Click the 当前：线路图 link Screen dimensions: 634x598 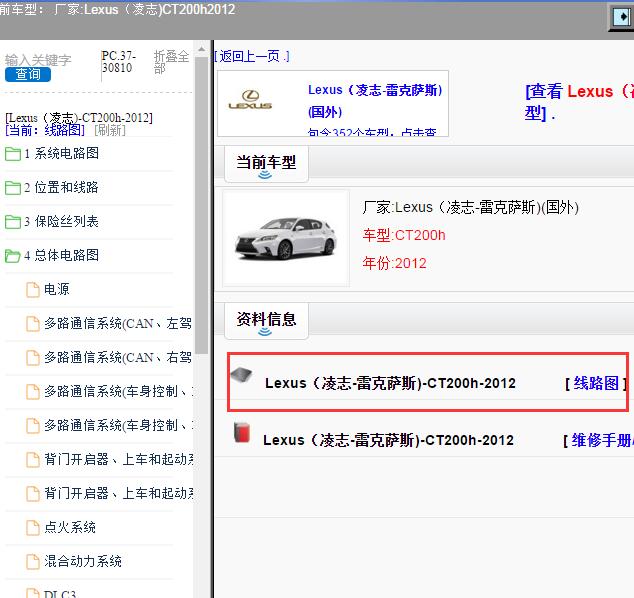45,130
